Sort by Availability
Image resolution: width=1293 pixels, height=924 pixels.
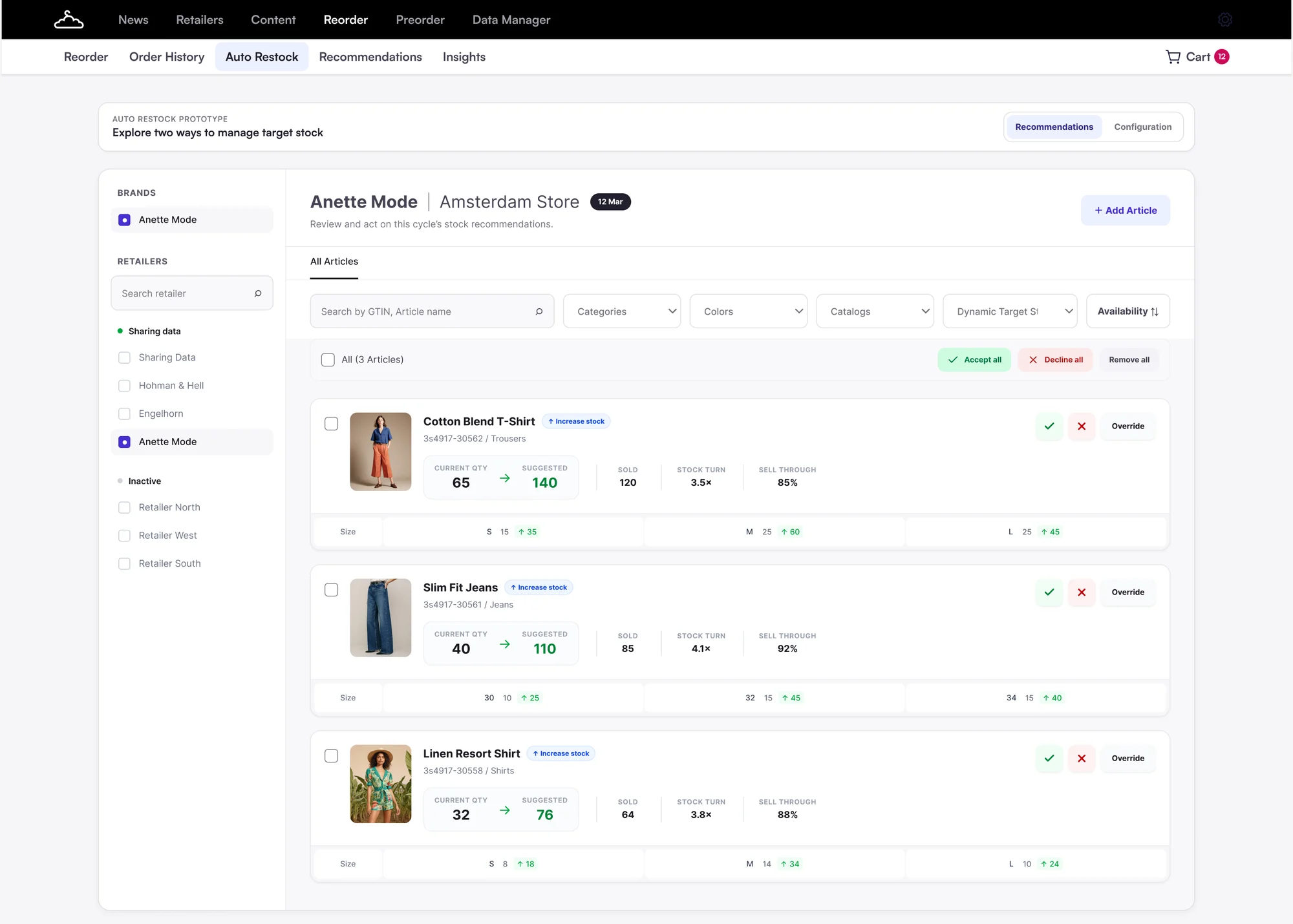coord(1128,311)
